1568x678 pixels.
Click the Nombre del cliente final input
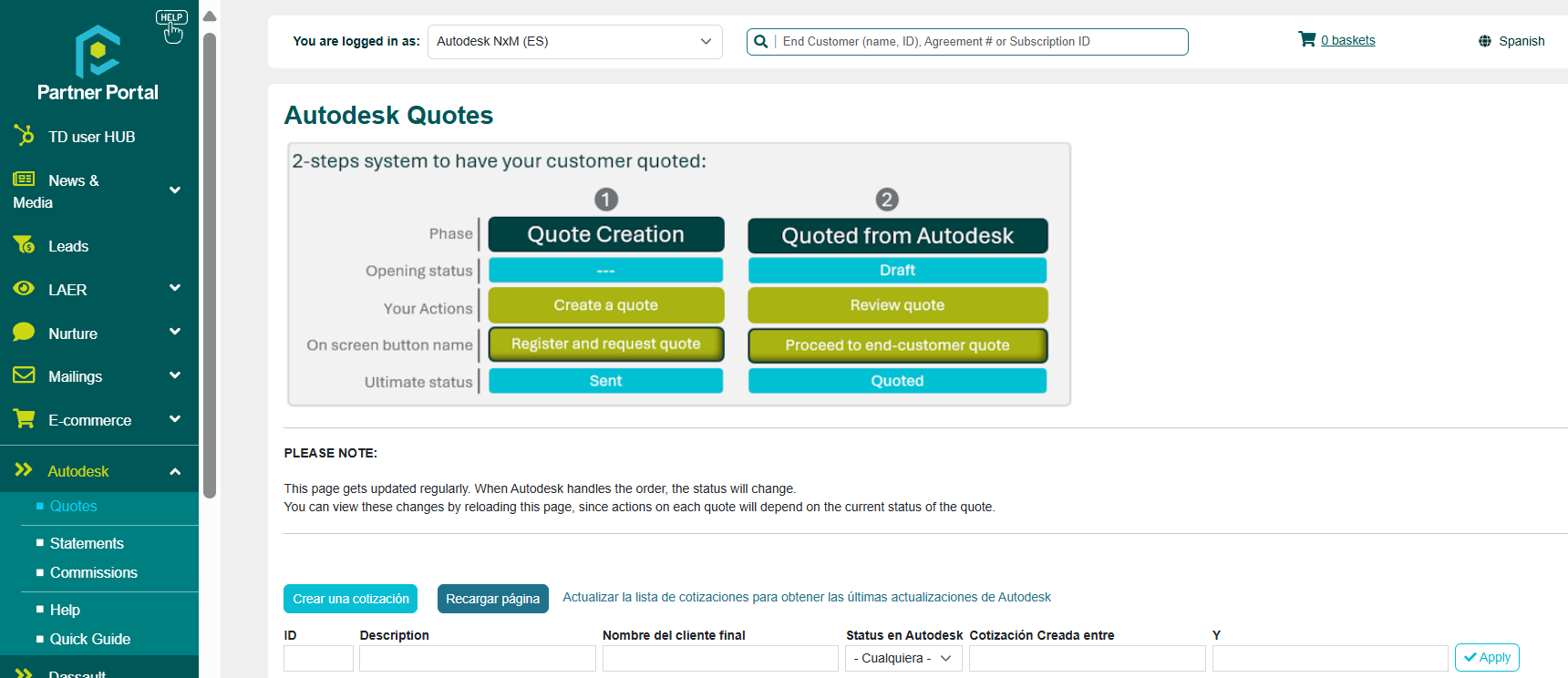click(720, 658)
